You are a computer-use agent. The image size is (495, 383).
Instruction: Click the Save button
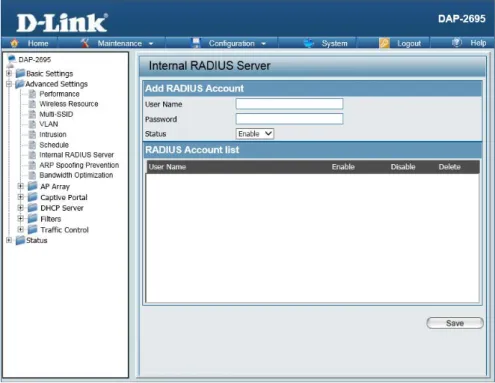(455, 323)
